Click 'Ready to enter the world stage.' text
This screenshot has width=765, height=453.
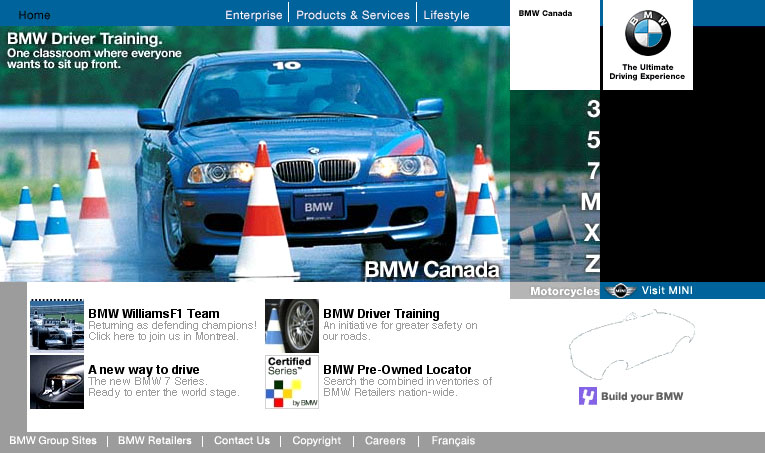click(x=164, y=393)
